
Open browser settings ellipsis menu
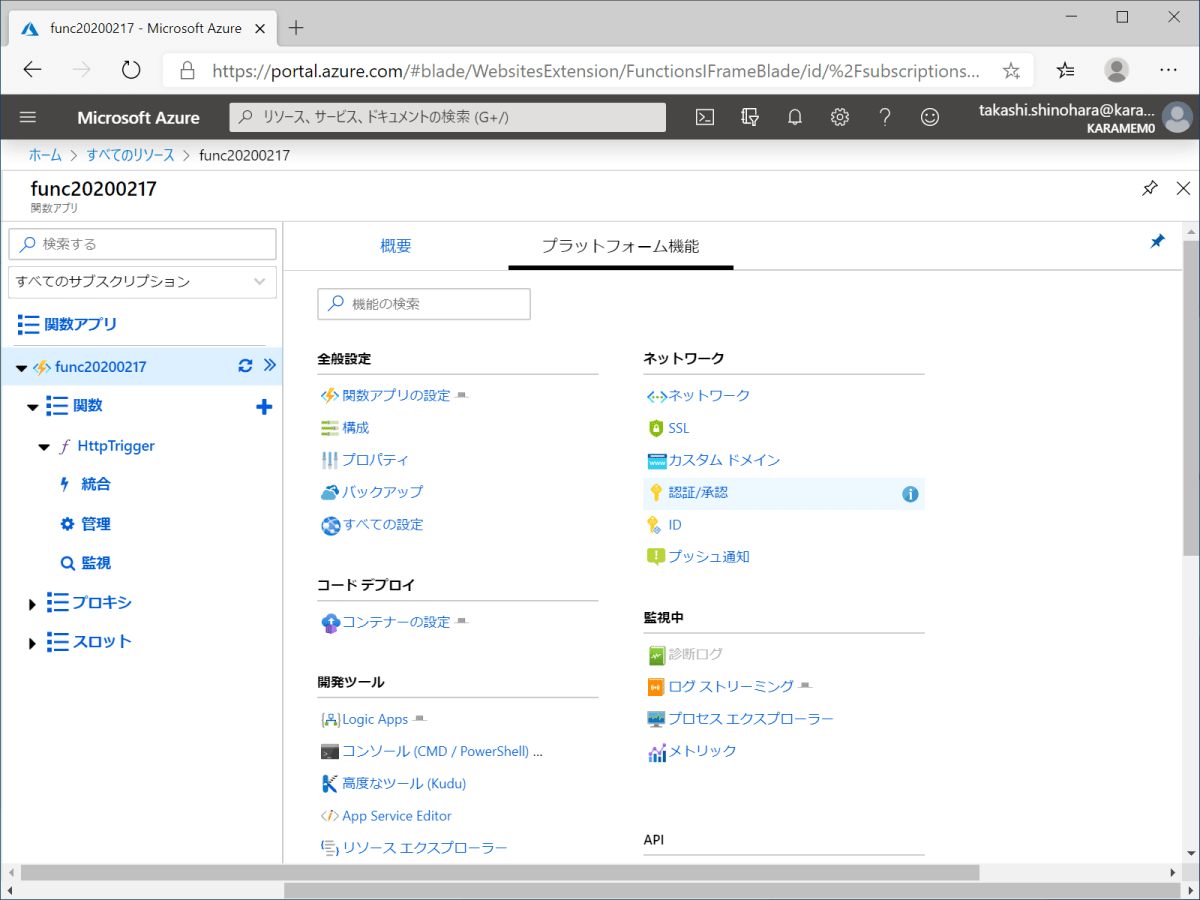pyautogui.click(x=1168, y=70)
